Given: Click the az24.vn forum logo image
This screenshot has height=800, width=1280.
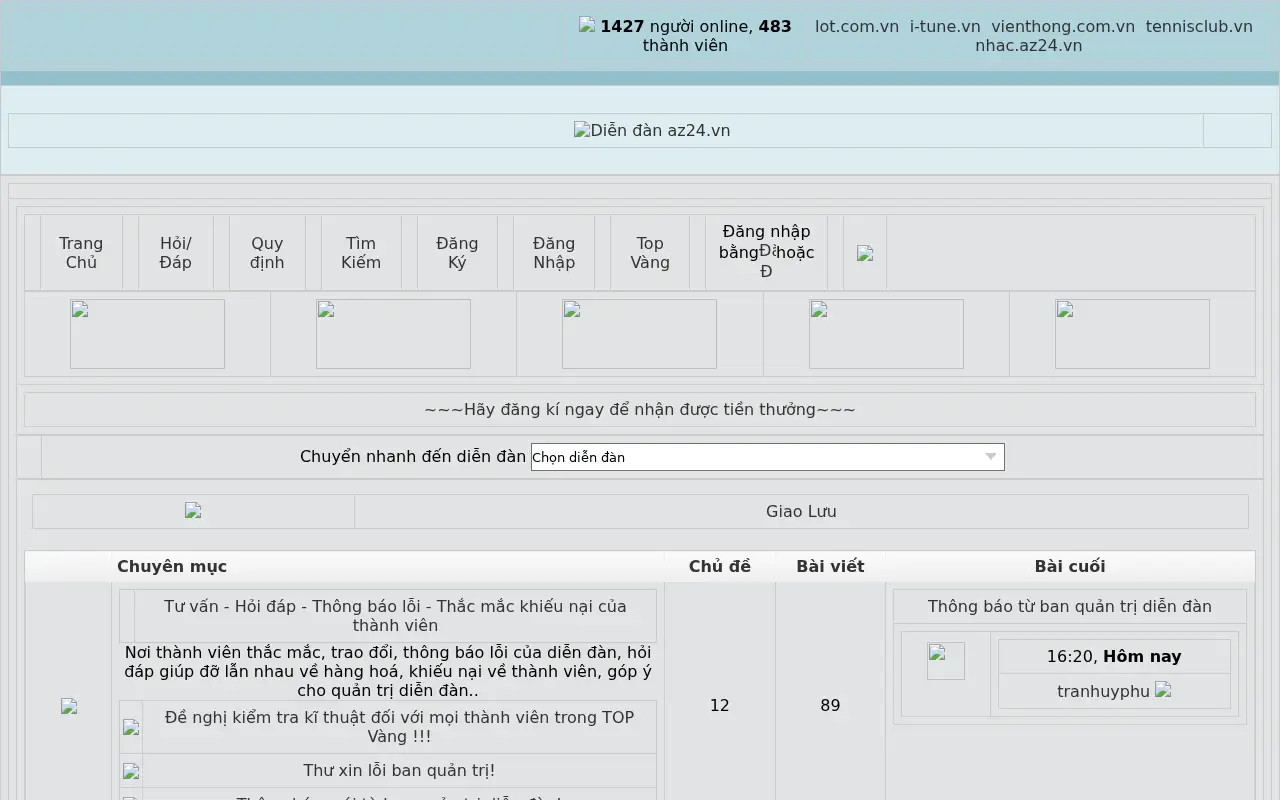Looking at the screenshot, I should point(652,130).
